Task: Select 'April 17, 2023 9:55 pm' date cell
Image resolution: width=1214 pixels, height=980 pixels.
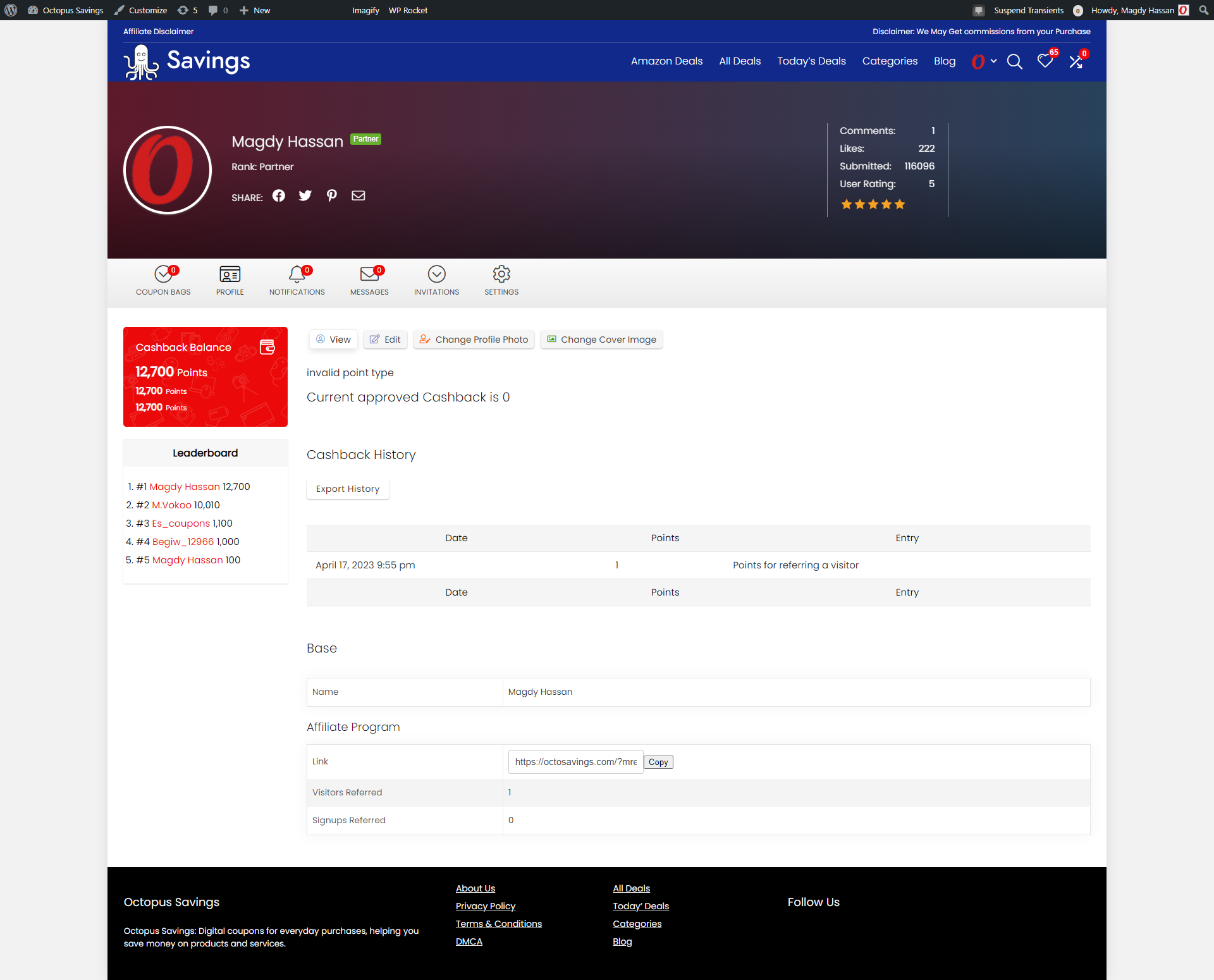Action: (x=365, y=565)
